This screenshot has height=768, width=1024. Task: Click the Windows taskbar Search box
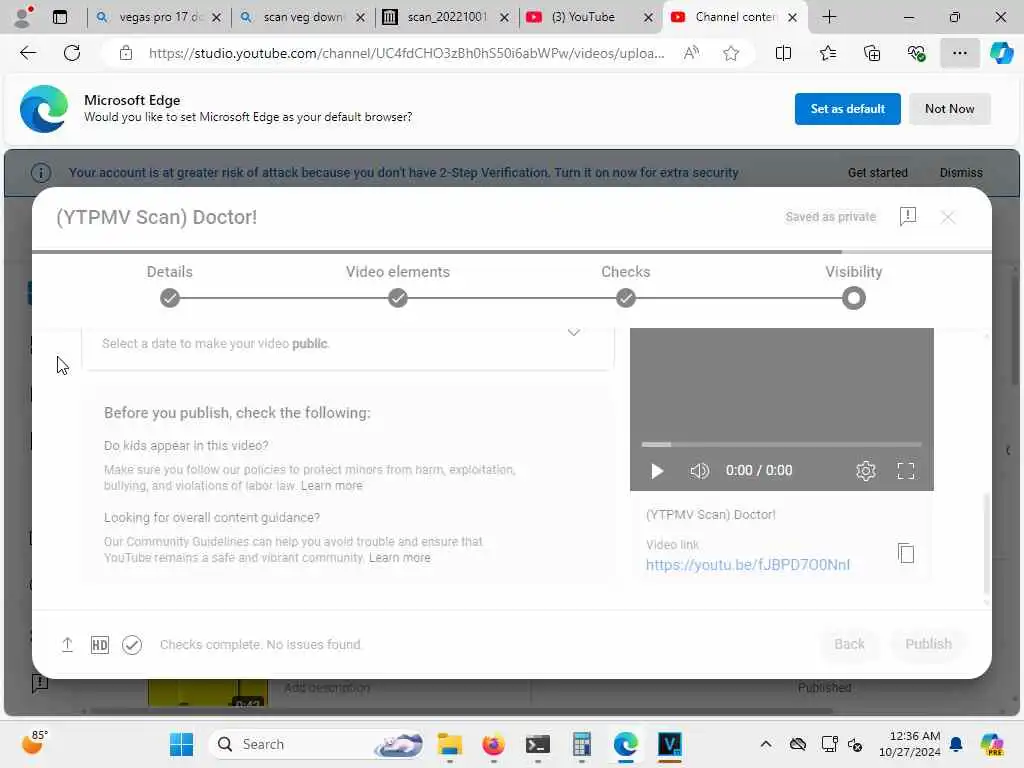pyautogui.click(x=316, y=744)
